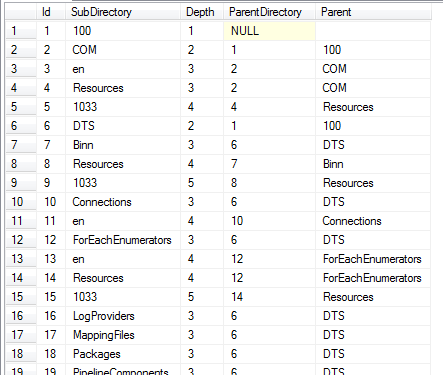Click Parent cell 'Binn' in row 8
This screenshot has width=443, height=375.
tap(373, 164)
